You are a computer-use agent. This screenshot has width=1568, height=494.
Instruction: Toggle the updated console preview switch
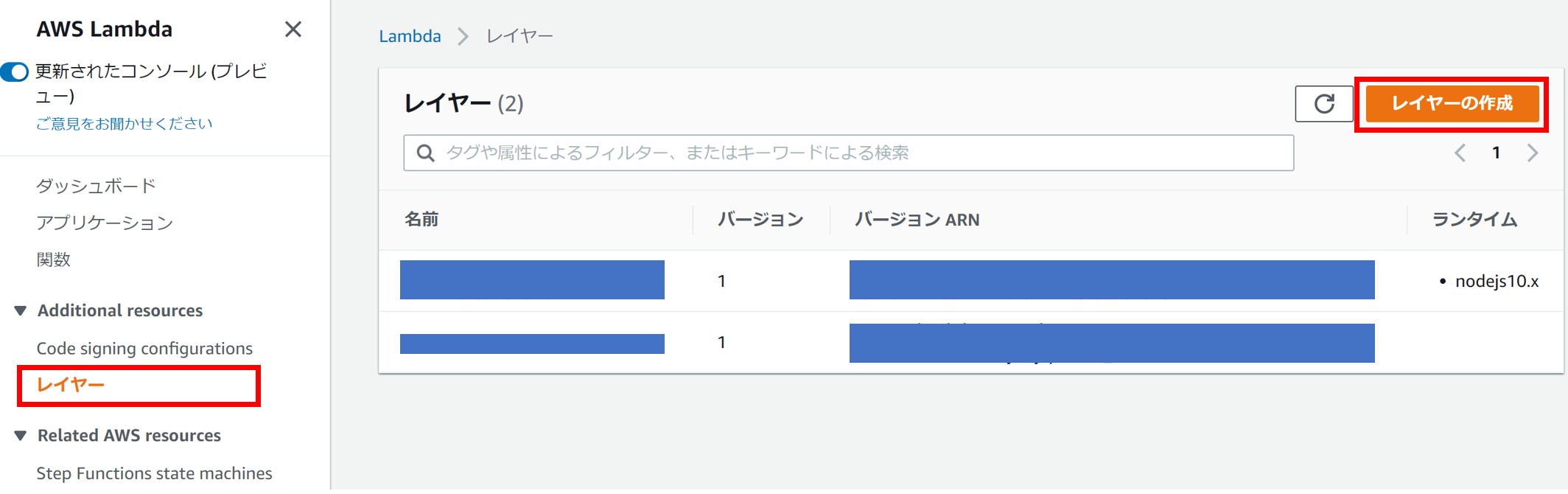[15, 72]
